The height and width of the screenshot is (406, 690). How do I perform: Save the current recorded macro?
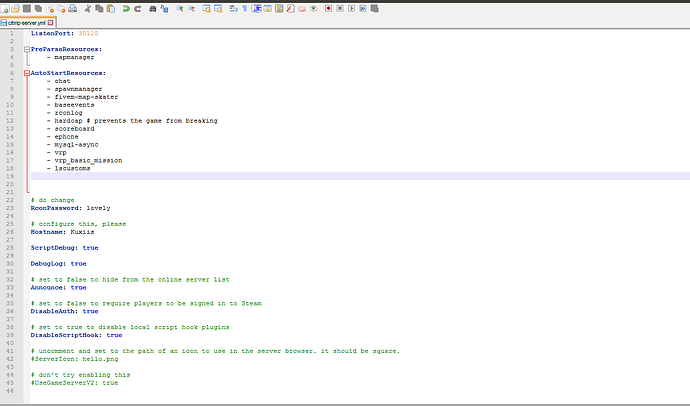pyautogui.click(x=374, y=8)
